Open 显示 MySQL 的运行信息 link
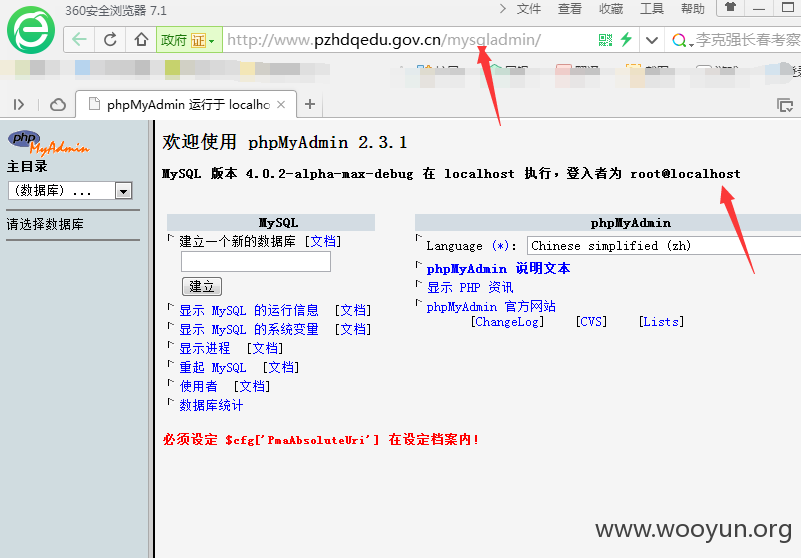The width and height of the screenshot is (801, 558). (x=249, y=310)
